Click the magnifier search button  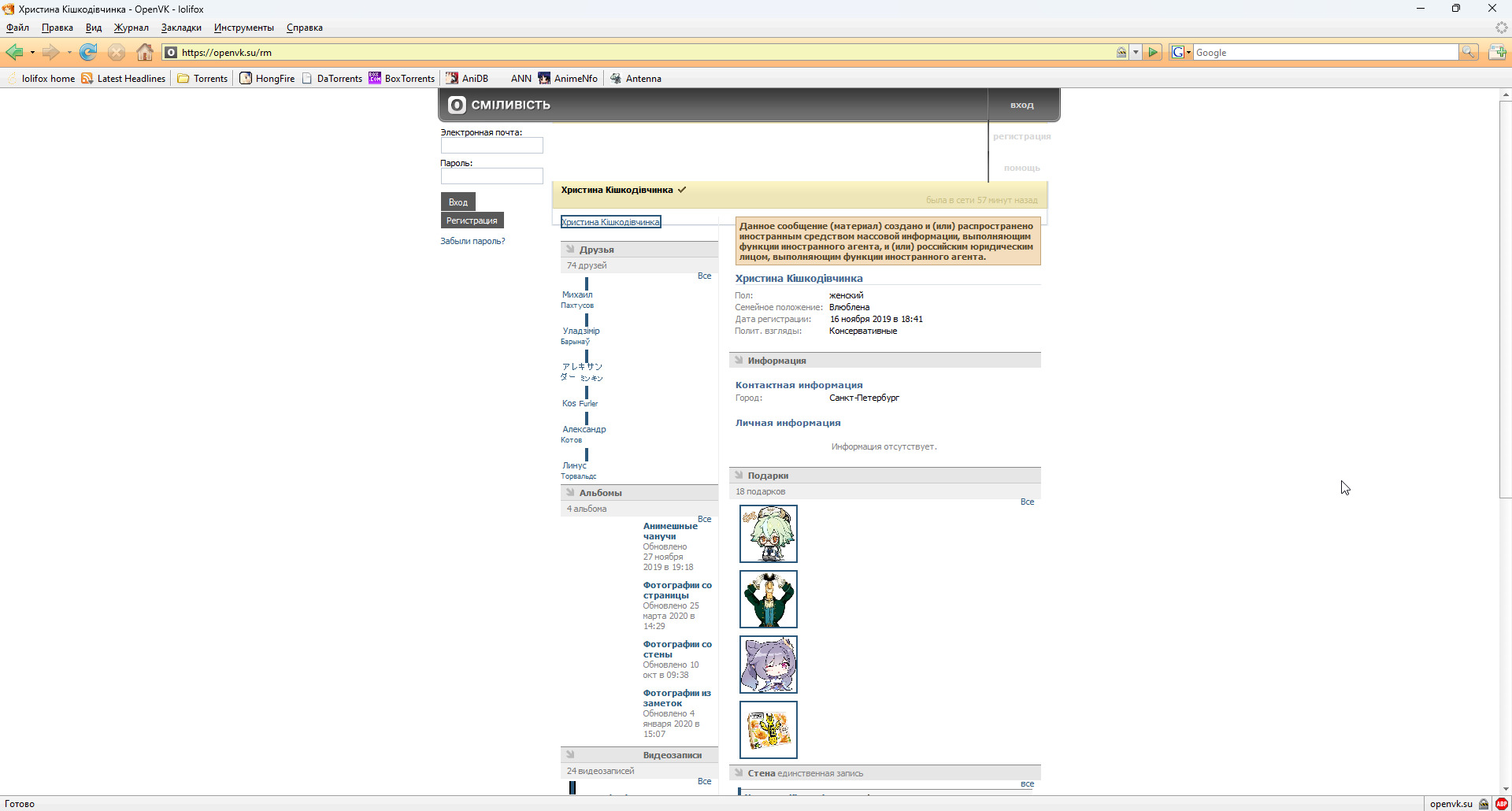point(1469,53)
